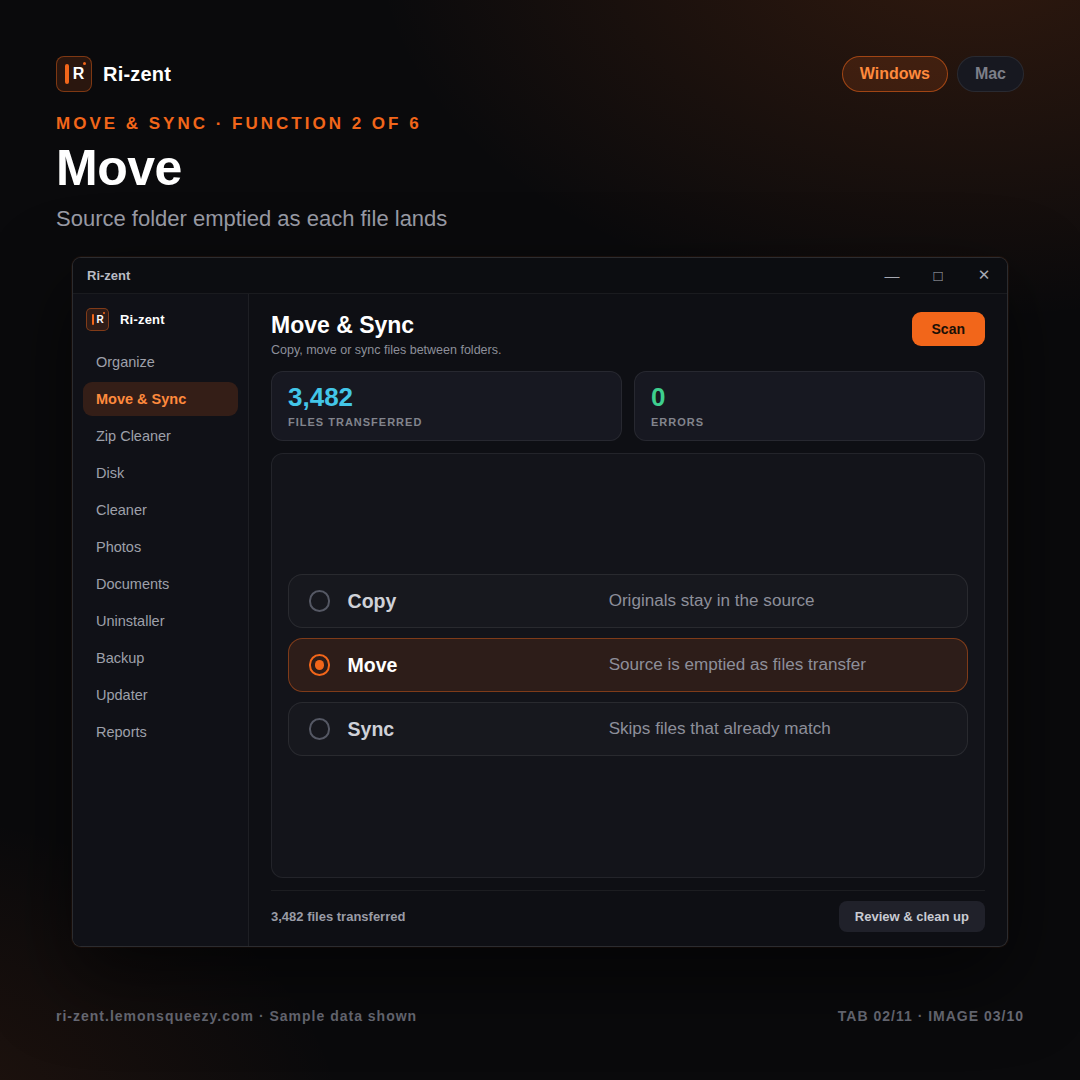
Task: Click the Review & clean up button
Action: point(911,917)
